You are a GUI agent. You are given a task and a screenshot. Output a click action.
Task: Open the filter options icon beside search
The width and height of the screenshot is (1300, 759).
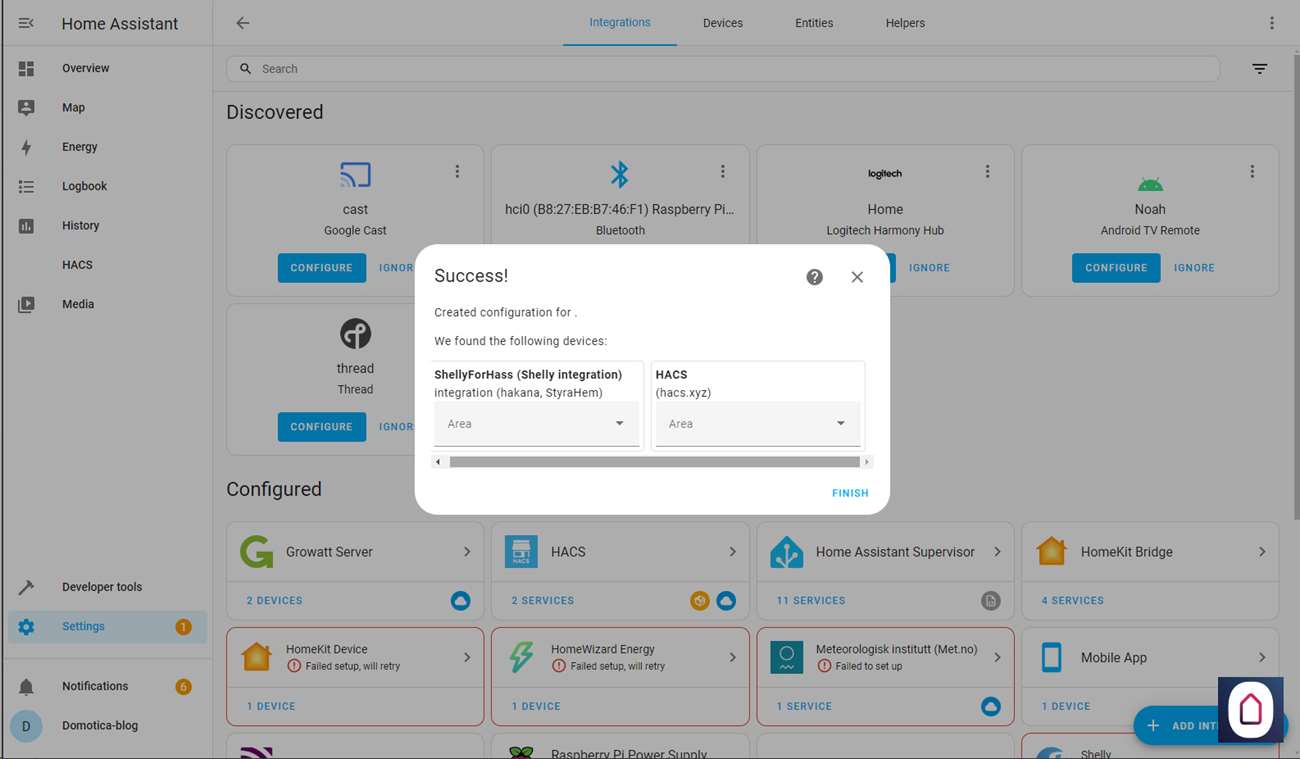click(x=1259, y=69)
